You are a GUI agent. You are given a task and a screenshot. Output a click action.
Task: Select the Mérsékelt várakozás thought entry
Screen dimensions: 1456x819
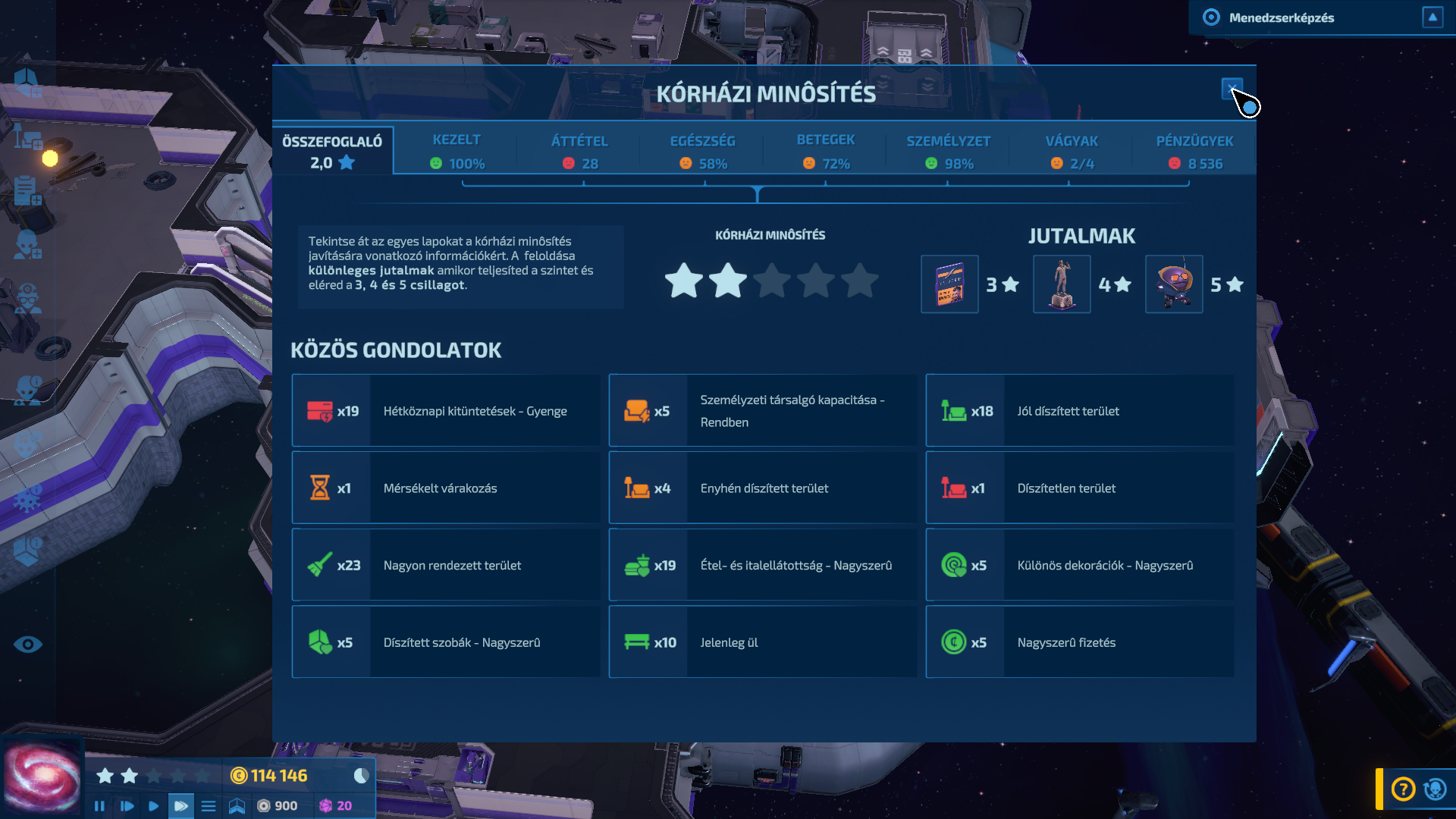coord(446,488)
